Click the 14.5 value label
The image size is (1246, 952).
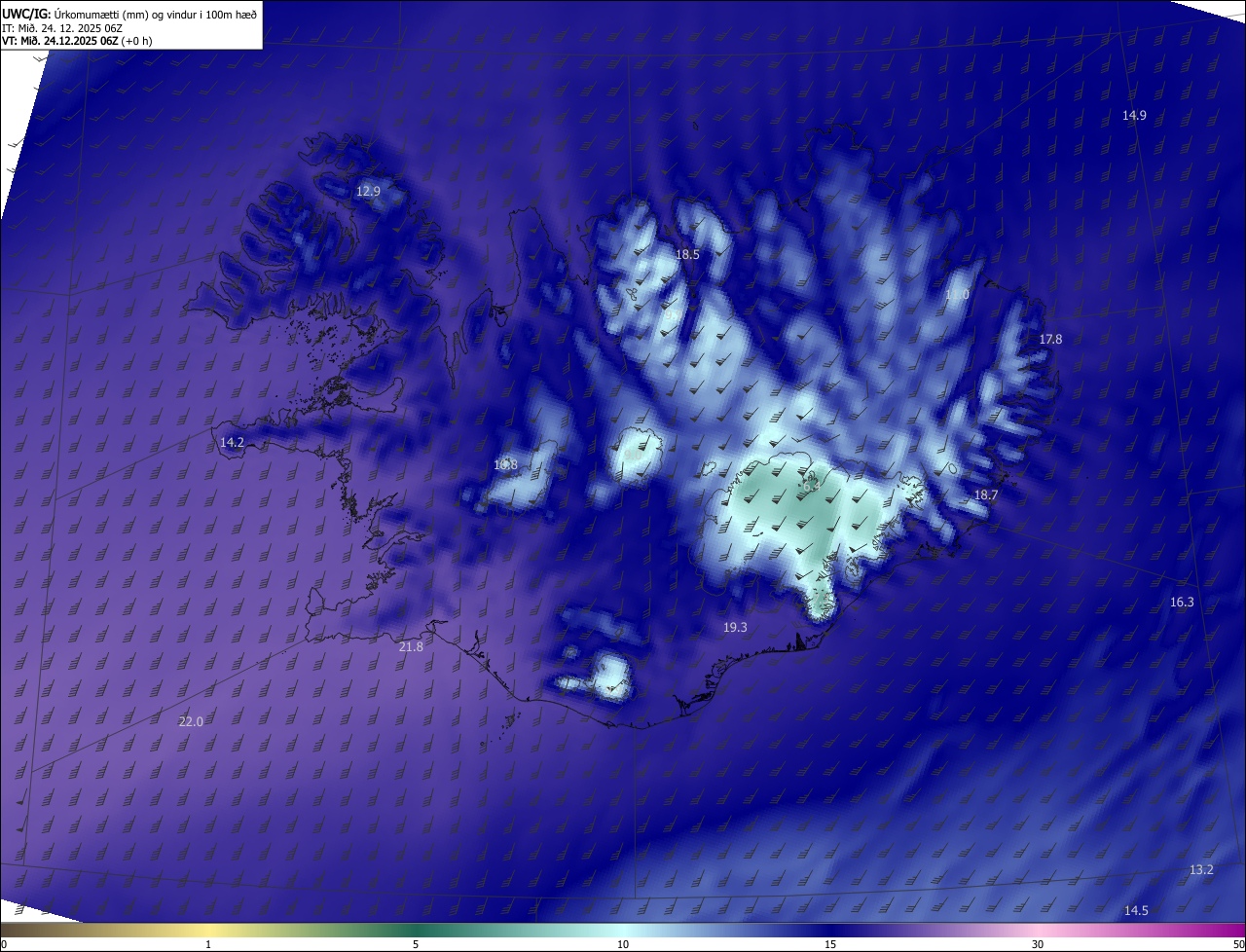[1136, 910]
